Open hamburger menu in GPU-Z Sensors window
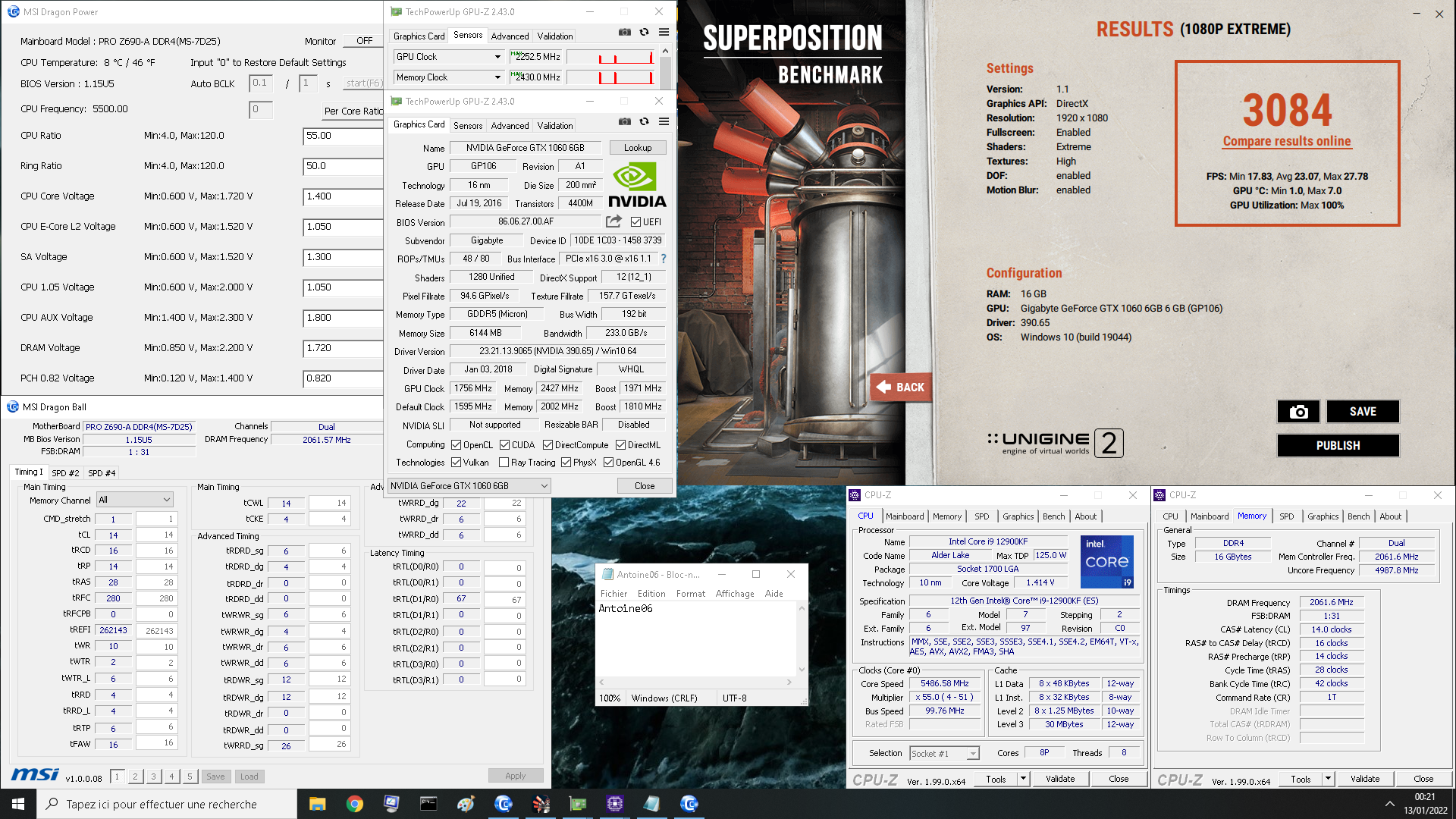Viewport: 1456px width, 819px height. (x=664, y=33)
